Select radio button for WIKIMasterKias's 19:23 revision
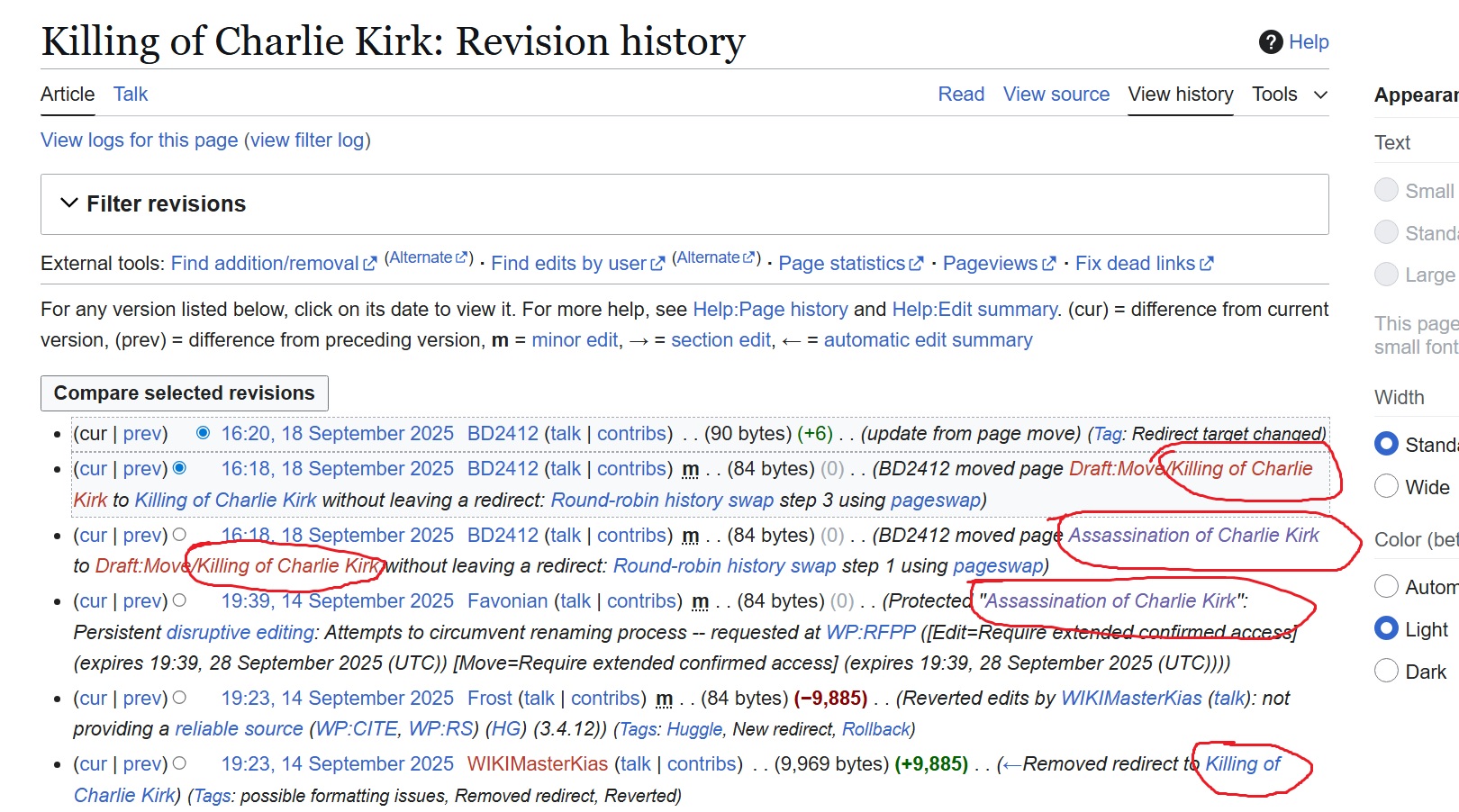 (x=180, y=763)
